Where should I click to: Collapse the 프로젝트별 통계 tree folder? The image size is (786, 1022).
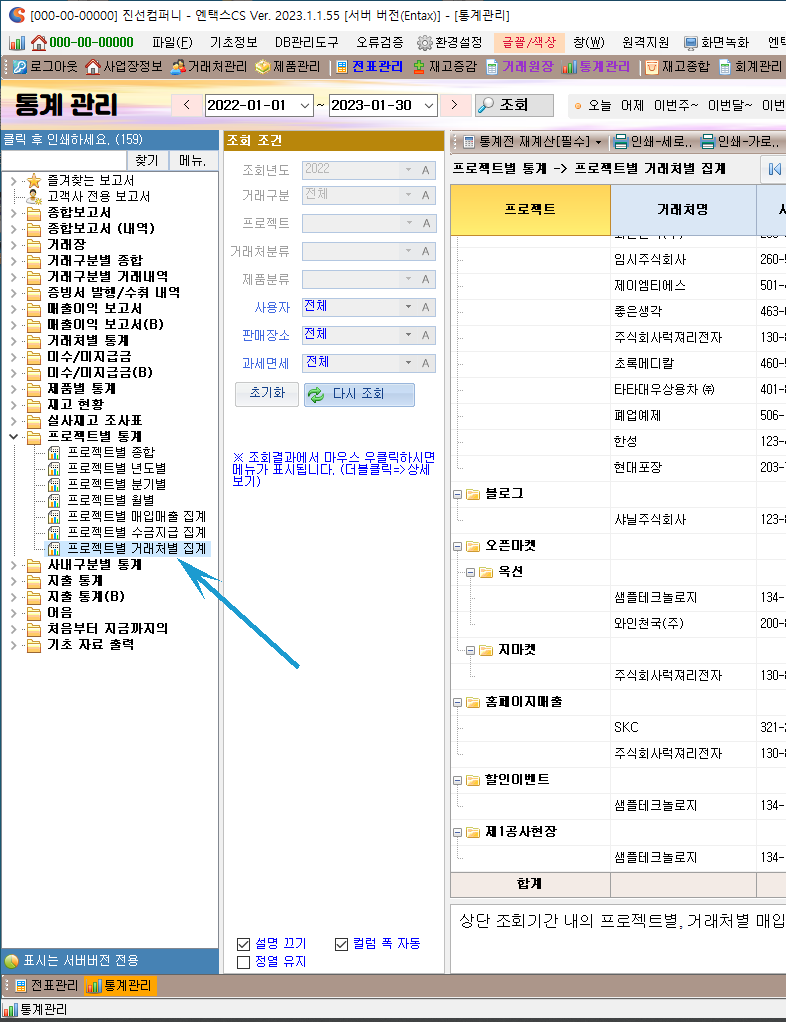click(14, 437)
